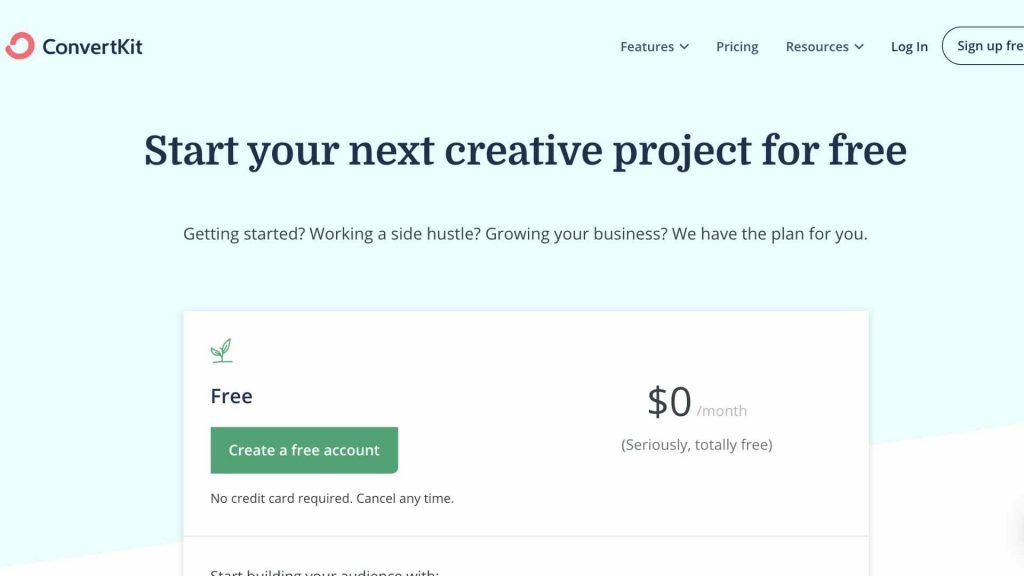
Task: Open the Resources menu label
Action: (817, 46)
